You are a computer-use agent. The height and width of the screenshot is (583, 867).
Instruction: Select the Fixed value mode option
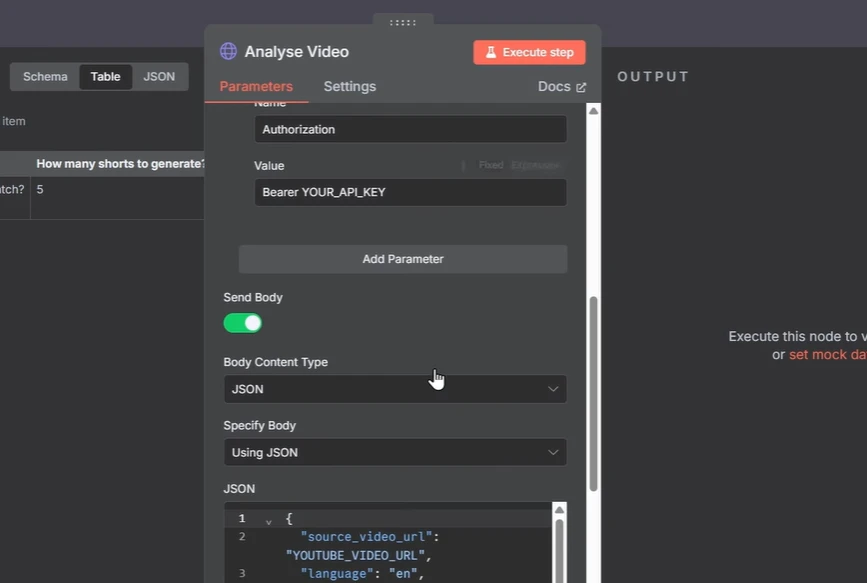pyautogui.click(x=491, y=165)
